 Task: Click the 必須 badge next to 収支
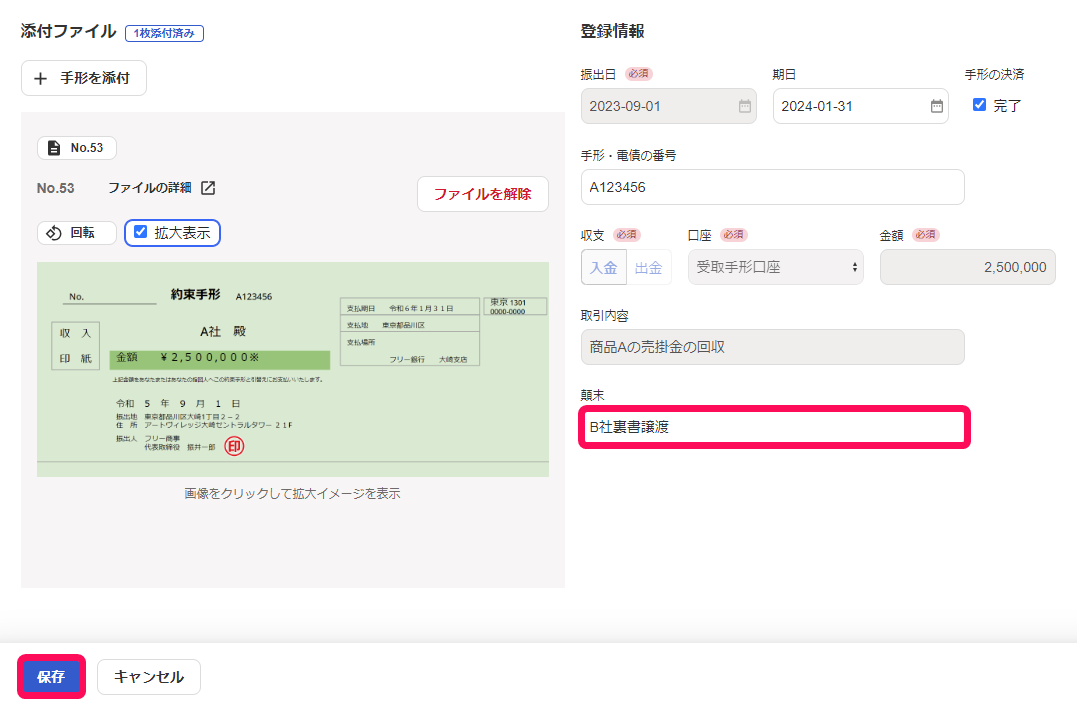point(626,235)
